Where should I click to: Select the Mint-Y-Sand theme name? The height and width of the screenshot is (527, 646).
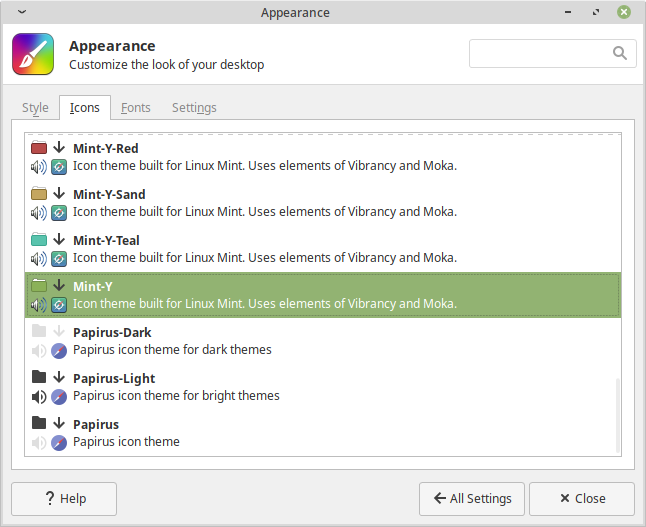tap(109, 194)
